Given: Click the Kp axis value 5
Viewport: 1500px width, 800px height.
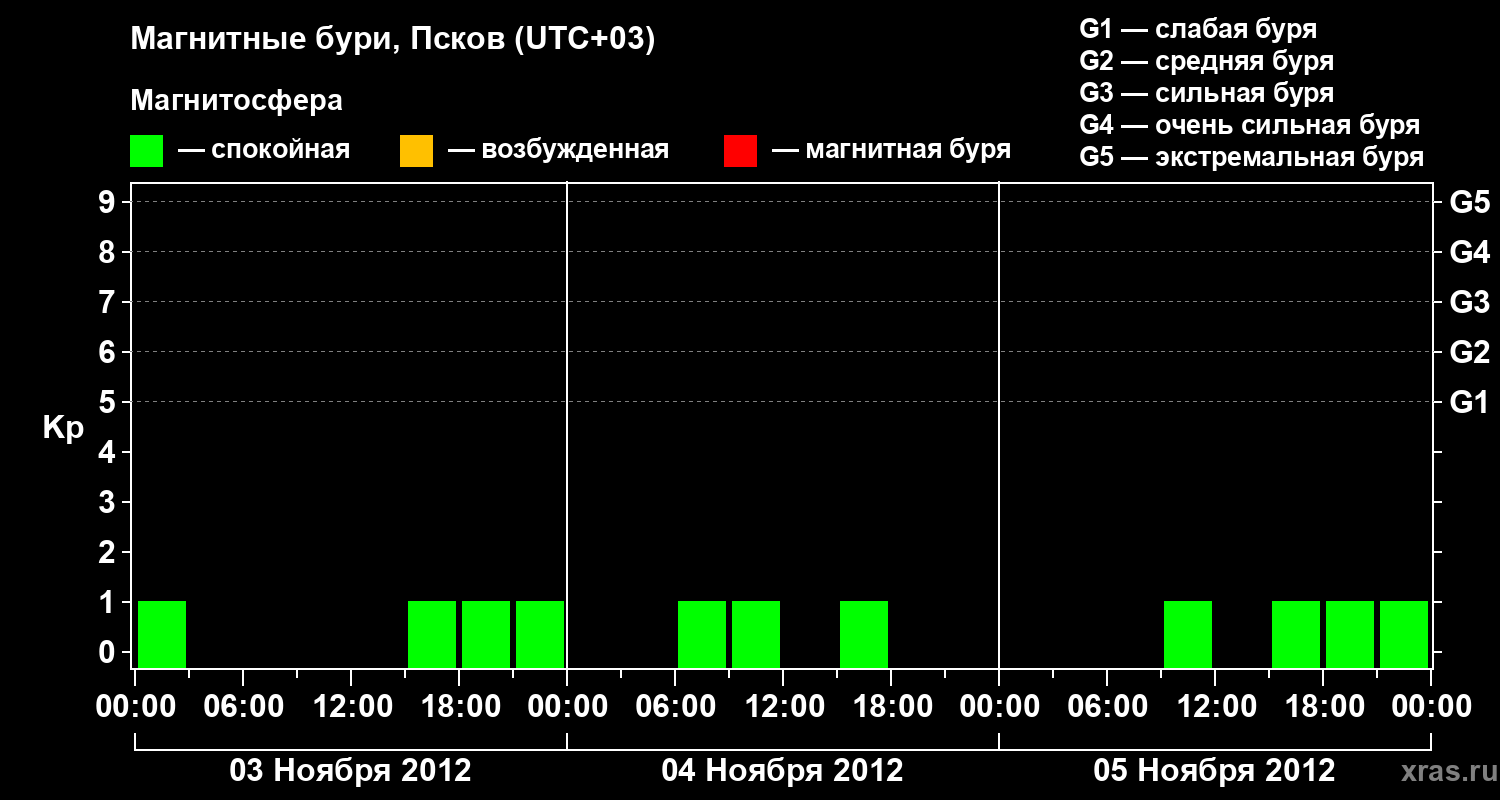Looking at the screenshot, I should [109, 402].
